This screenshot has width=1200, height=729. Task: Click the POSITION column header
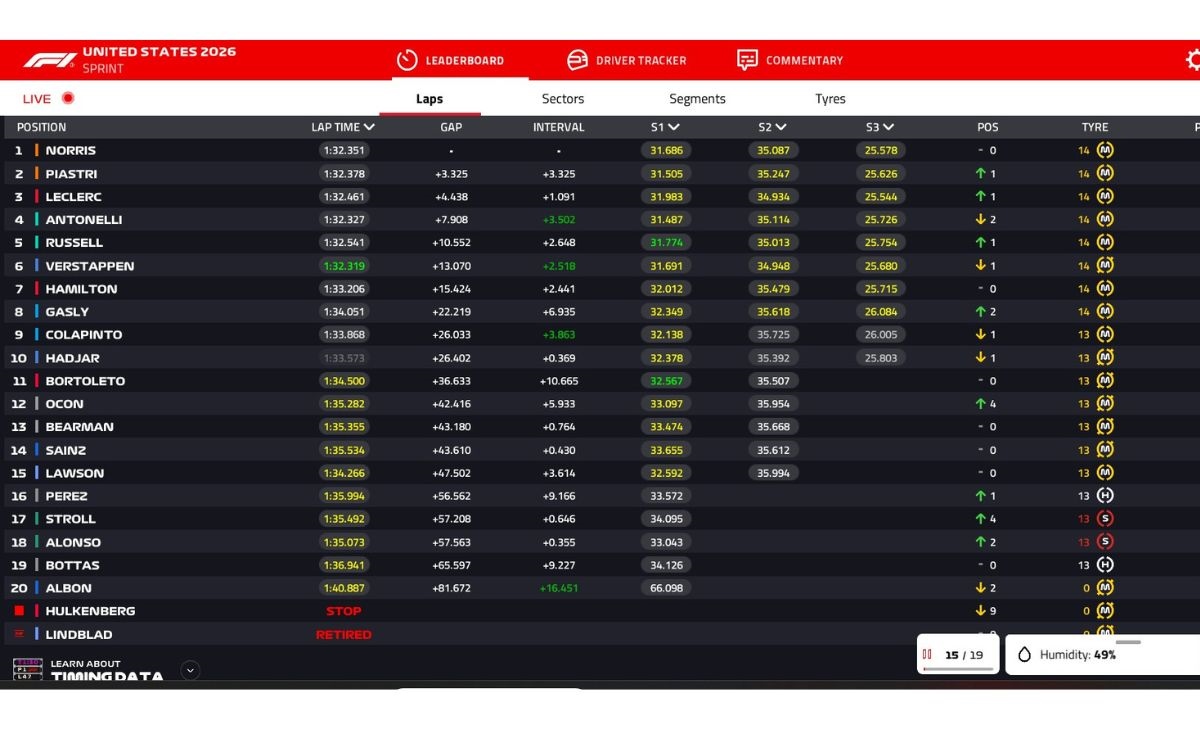pyautogui.click(x=41, y=127)
